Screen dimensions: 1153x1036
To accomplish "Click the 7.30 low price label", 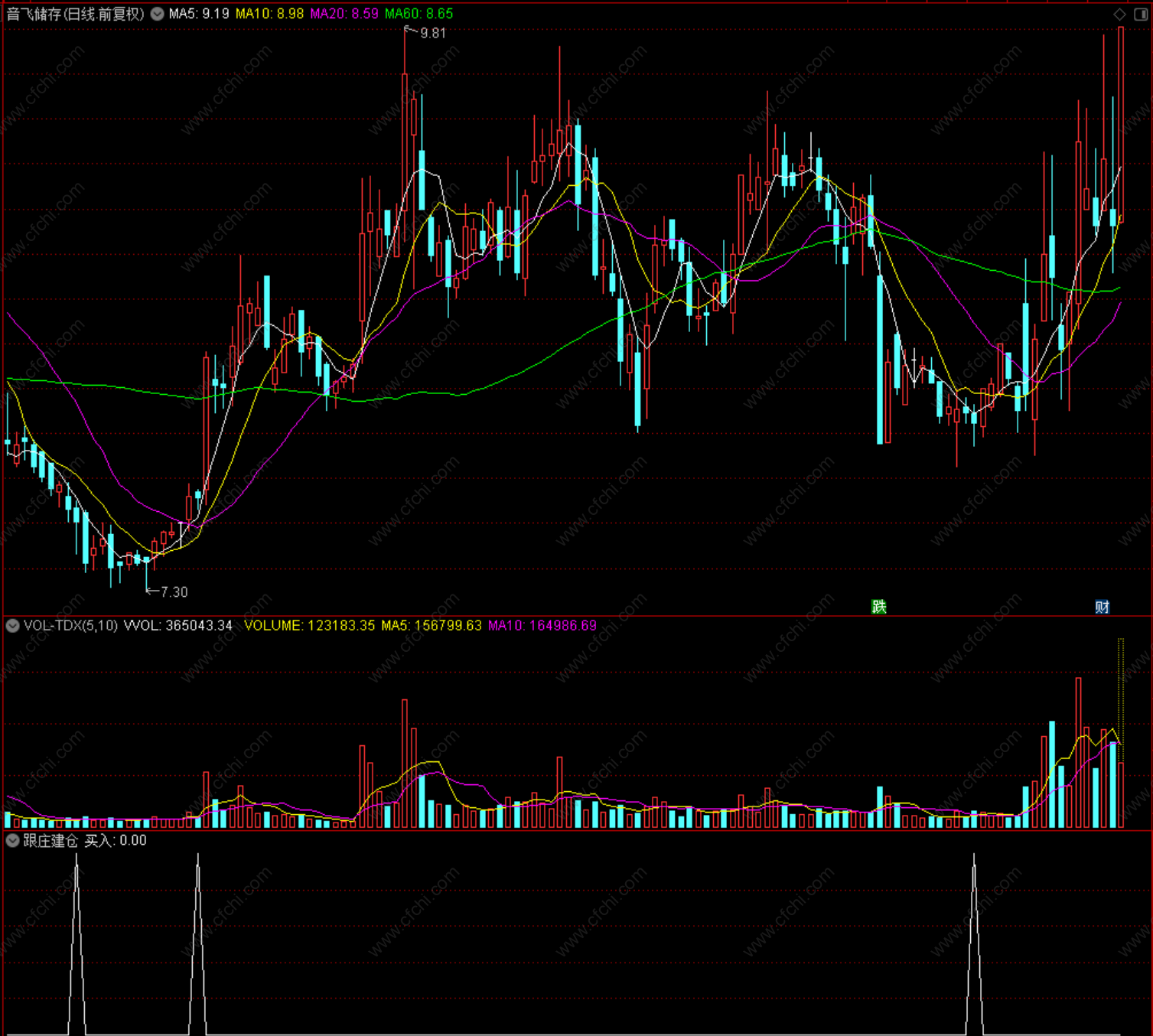I will [x=174, y=591].
